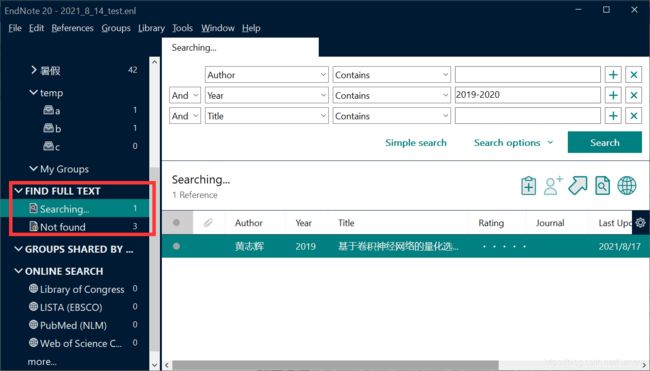
Task: Remove the Year search row
Action: (633, 95)
